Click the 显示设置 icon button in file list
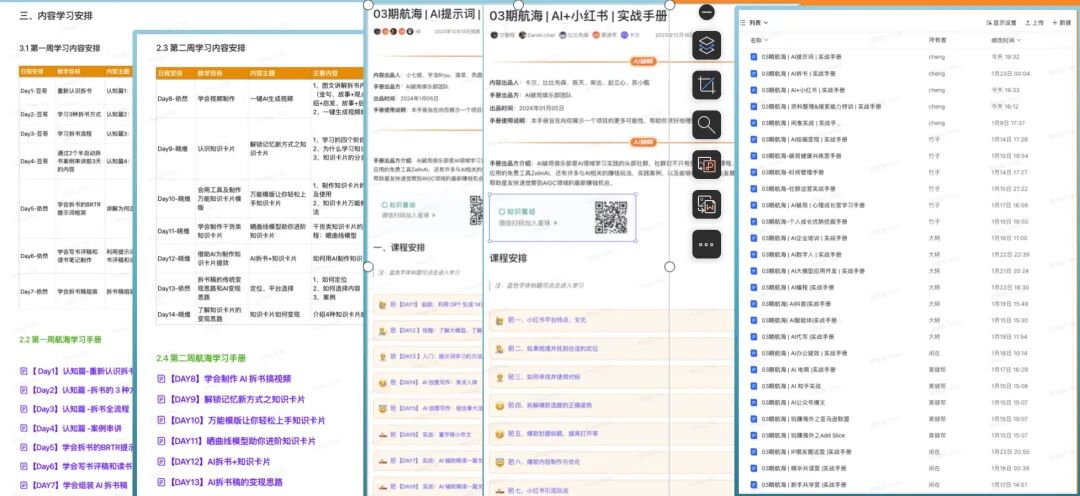Image resolution: width=1080 pixels, height=496 pixels. (x=1002, y=23)
